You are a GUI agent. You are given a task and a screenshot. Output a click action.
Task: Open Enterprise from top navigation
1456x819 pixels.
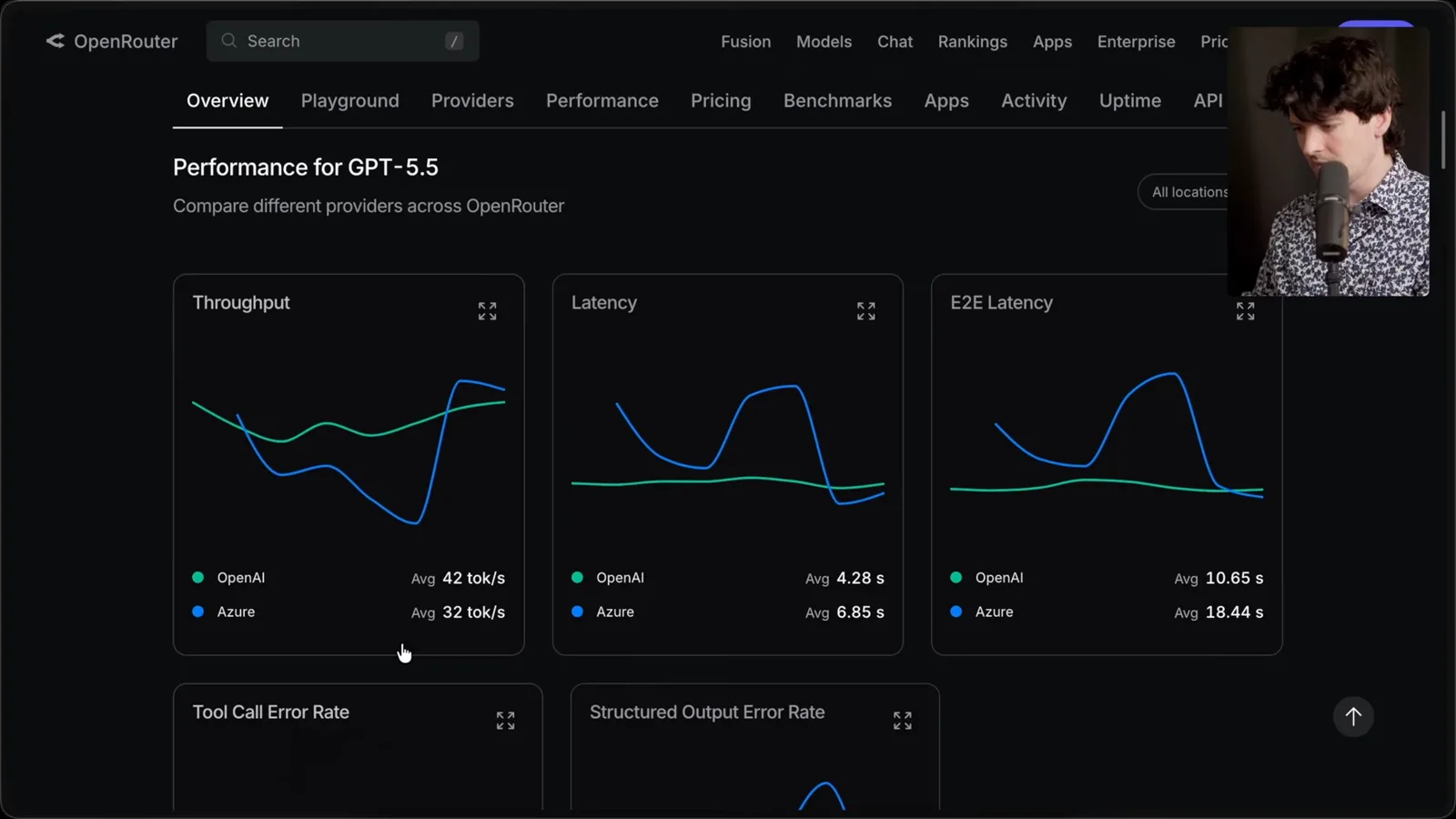[1137, 42]
